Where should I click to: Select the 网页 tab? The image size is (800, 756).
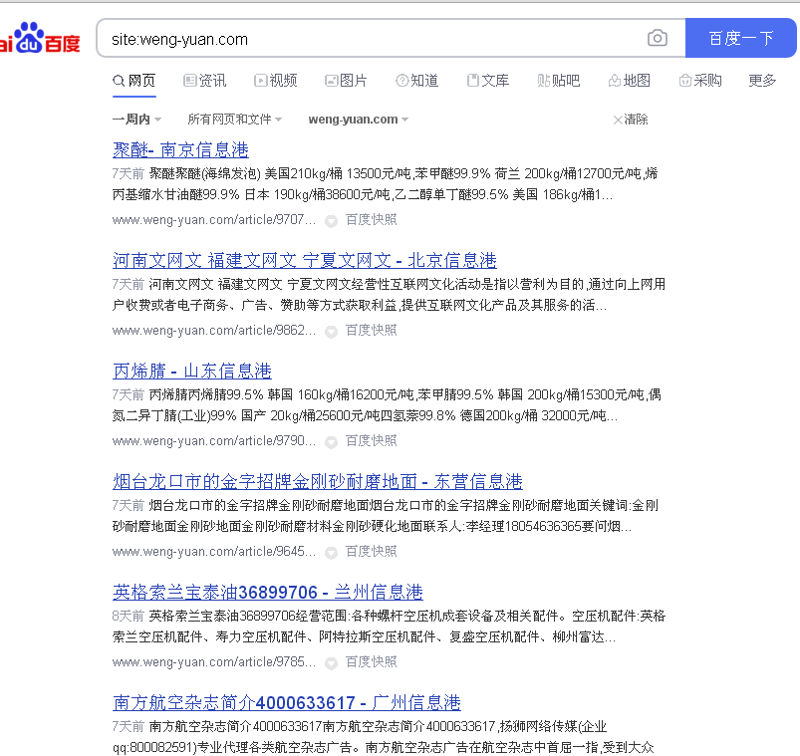point(134,81)
